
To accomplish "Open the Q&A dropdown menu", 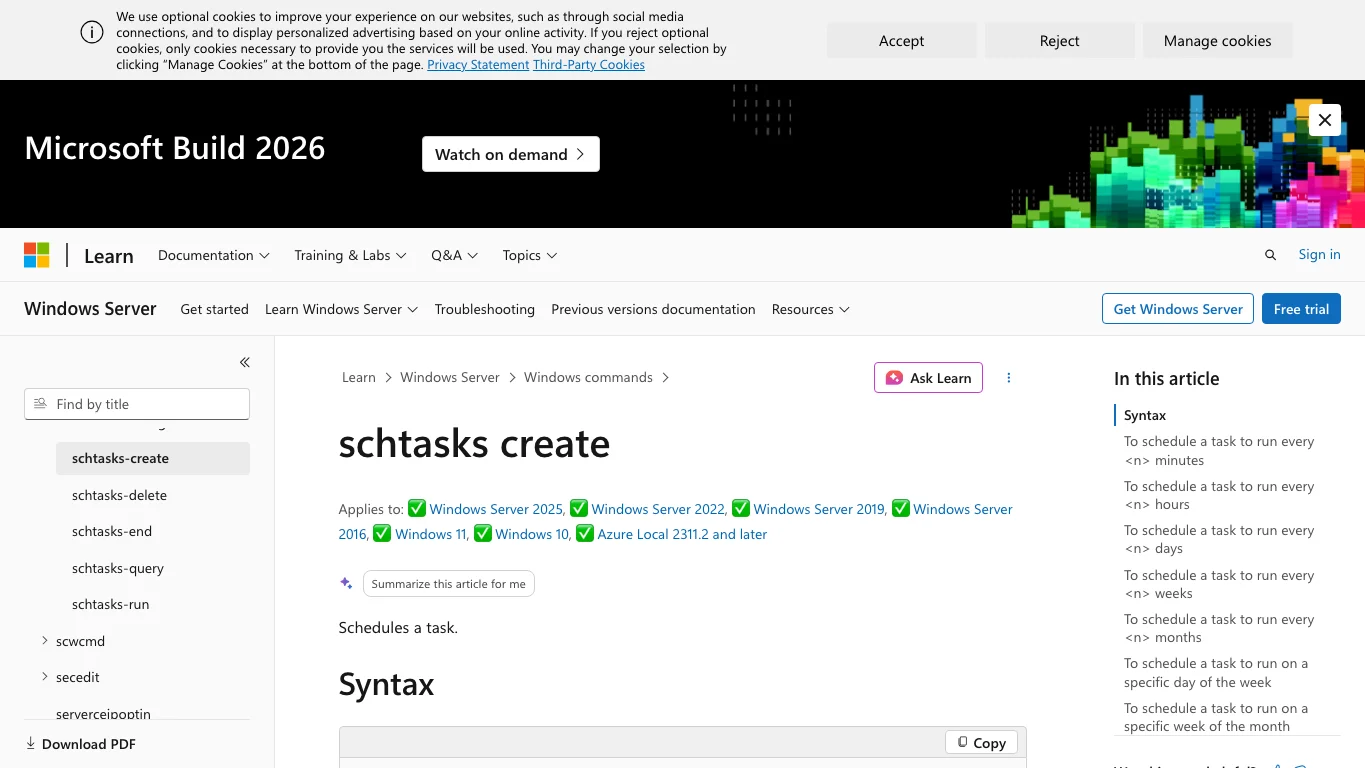I will [455, 255].
